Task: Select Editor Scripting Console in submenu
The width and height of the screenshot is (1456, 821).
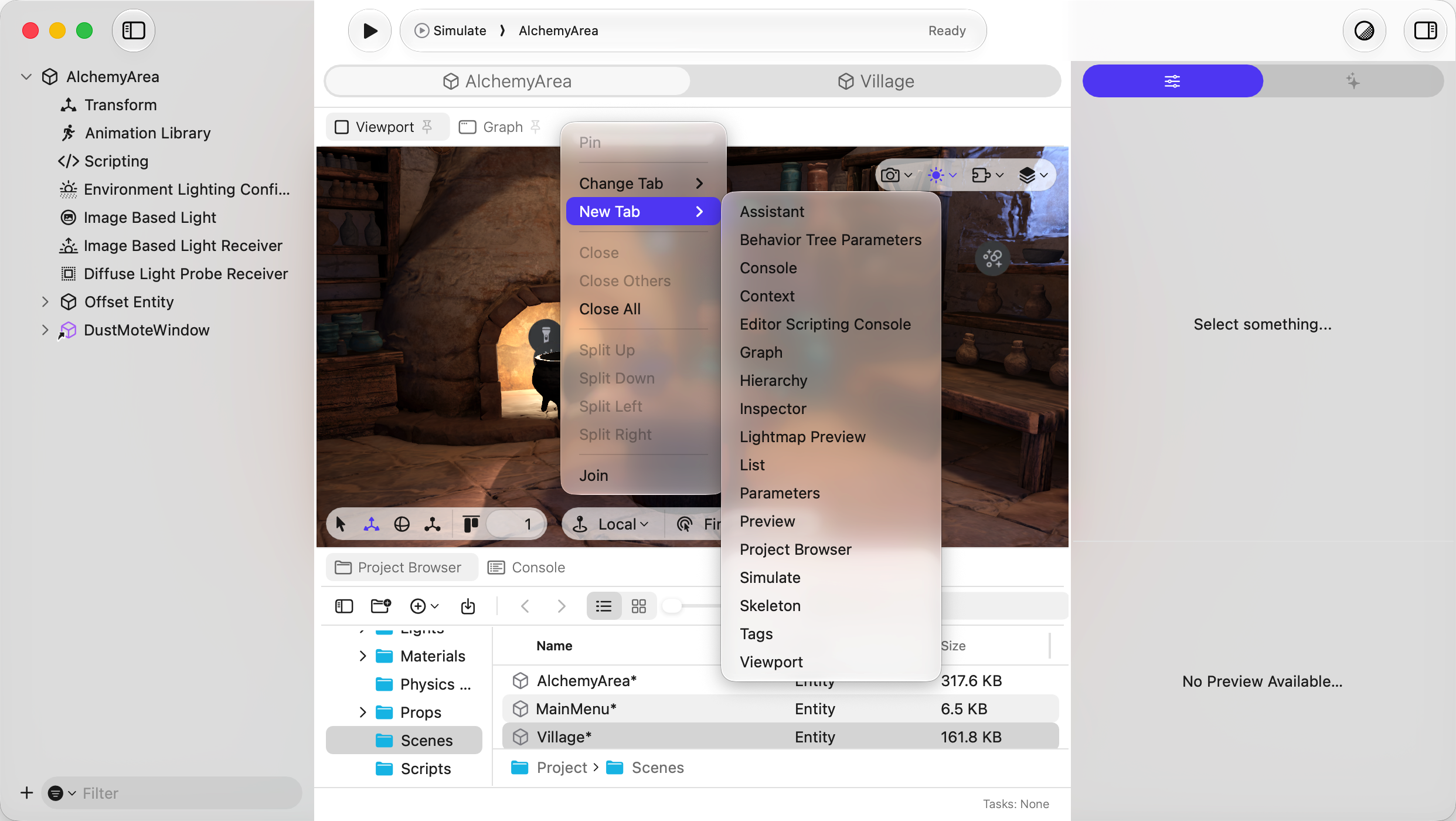Action: (x=831, y=324)
